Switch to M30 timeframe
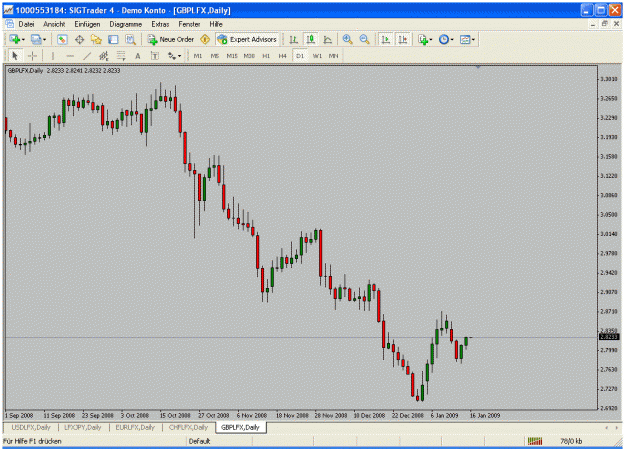Screen dimensions: 625x449 249,56
